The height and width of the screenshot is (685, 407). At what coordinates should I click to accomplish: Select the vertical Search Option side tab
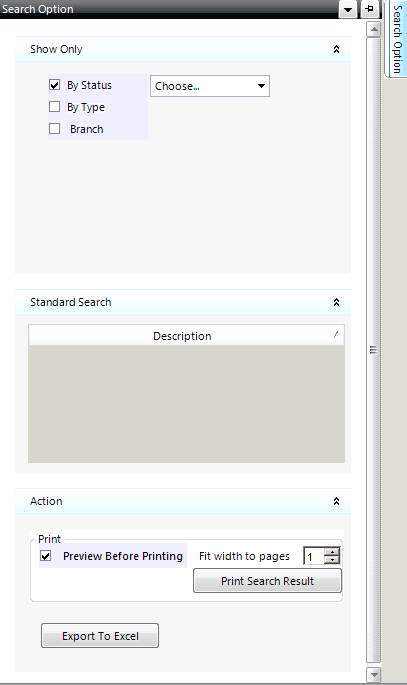pyautogui.click(x=396, y=38)
